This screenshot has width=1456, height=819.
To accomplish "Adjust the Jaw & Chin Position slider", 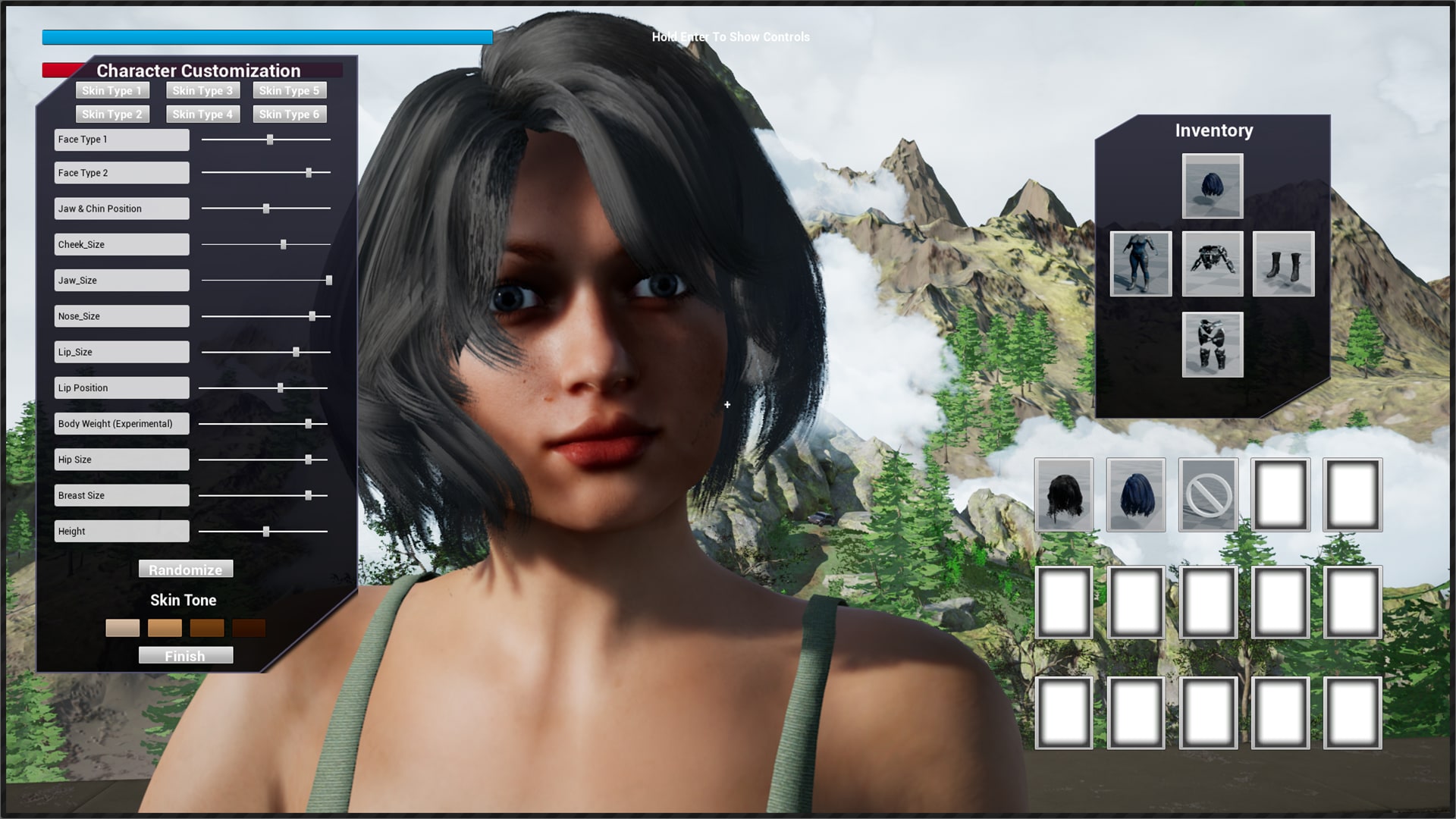I will 266,209.
